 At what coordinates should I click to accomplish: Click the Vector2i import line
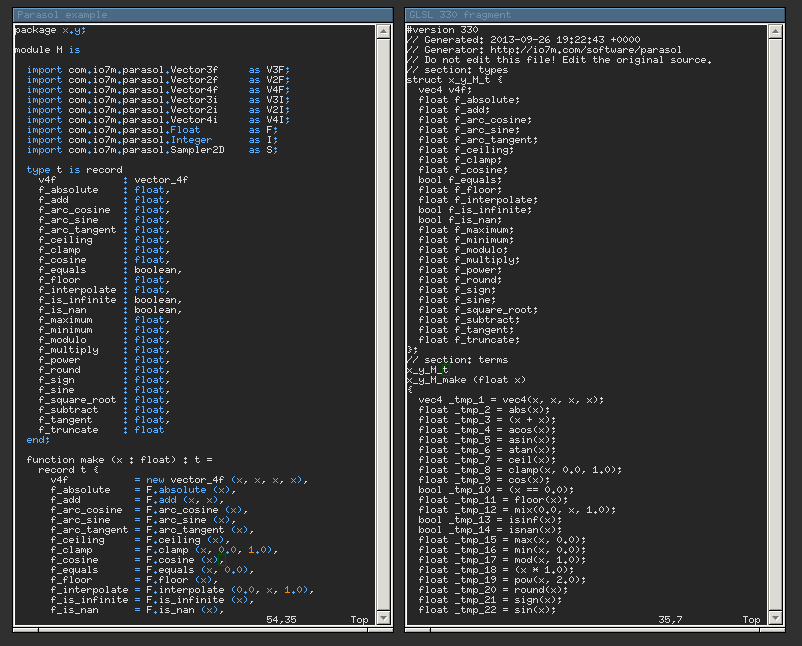coord(158,110)
